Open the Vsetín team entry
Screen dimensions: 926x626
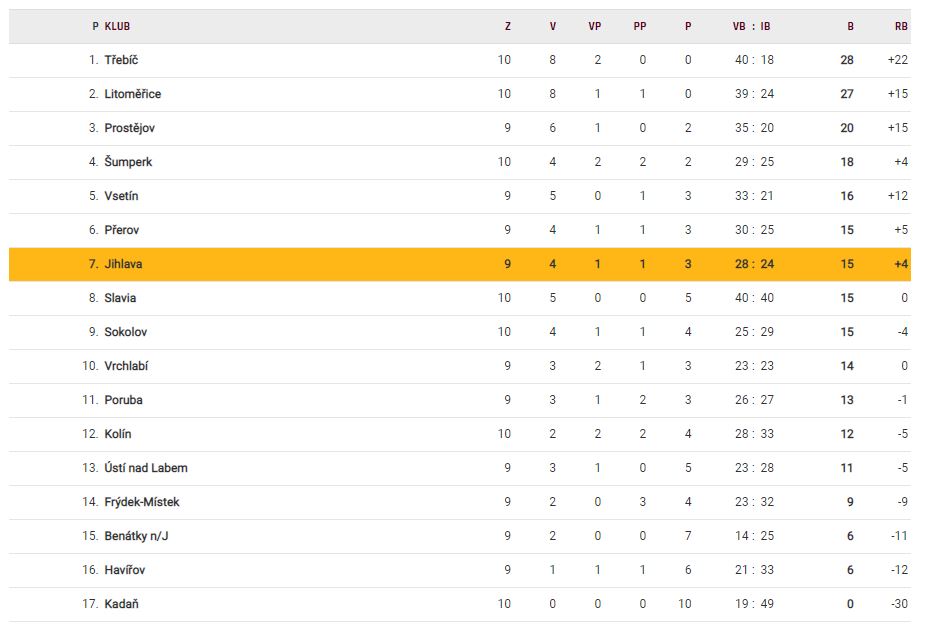[121, 196]
